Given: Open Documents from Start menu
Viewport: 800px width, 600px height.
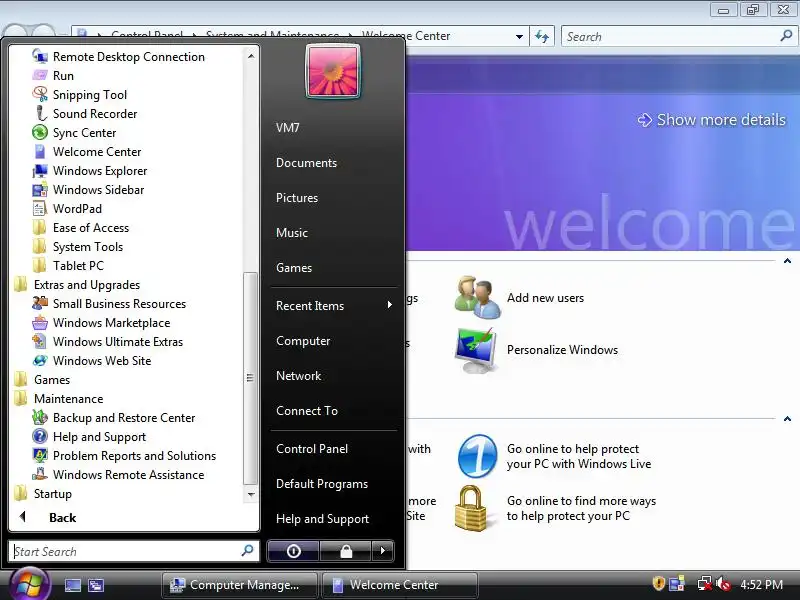Looking at the screenshot, I should coord(307,163).
